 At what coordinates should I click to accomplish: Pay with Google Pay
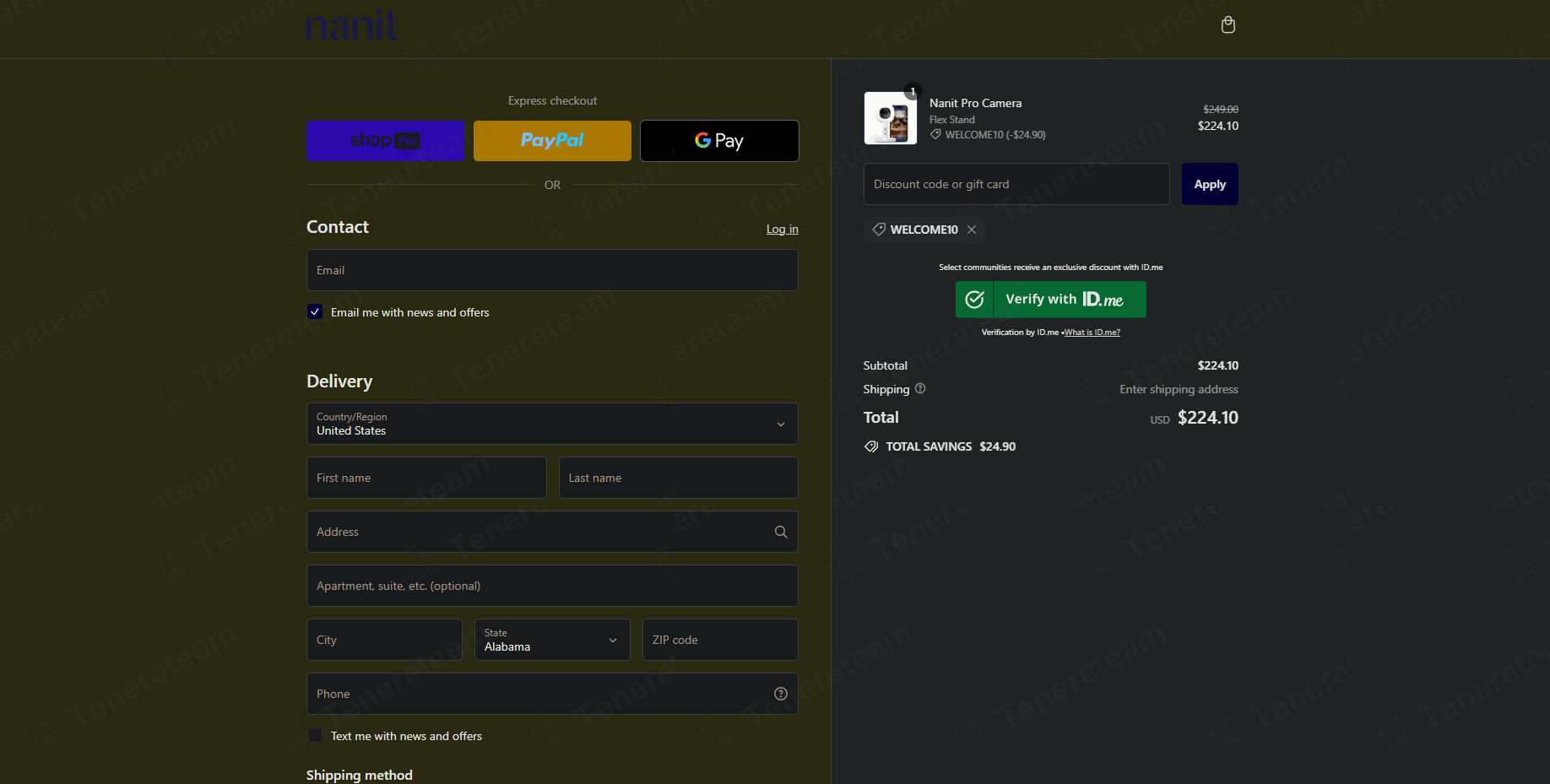(x=719, y=141)
